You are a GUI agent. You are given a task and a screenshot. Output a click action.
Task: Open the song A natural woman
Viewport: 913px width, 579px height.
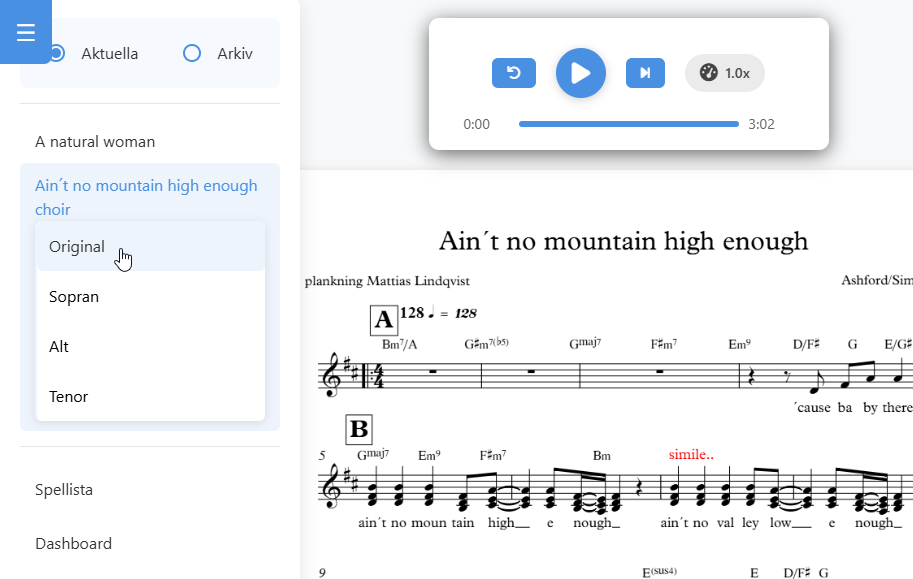click(95, 142)
